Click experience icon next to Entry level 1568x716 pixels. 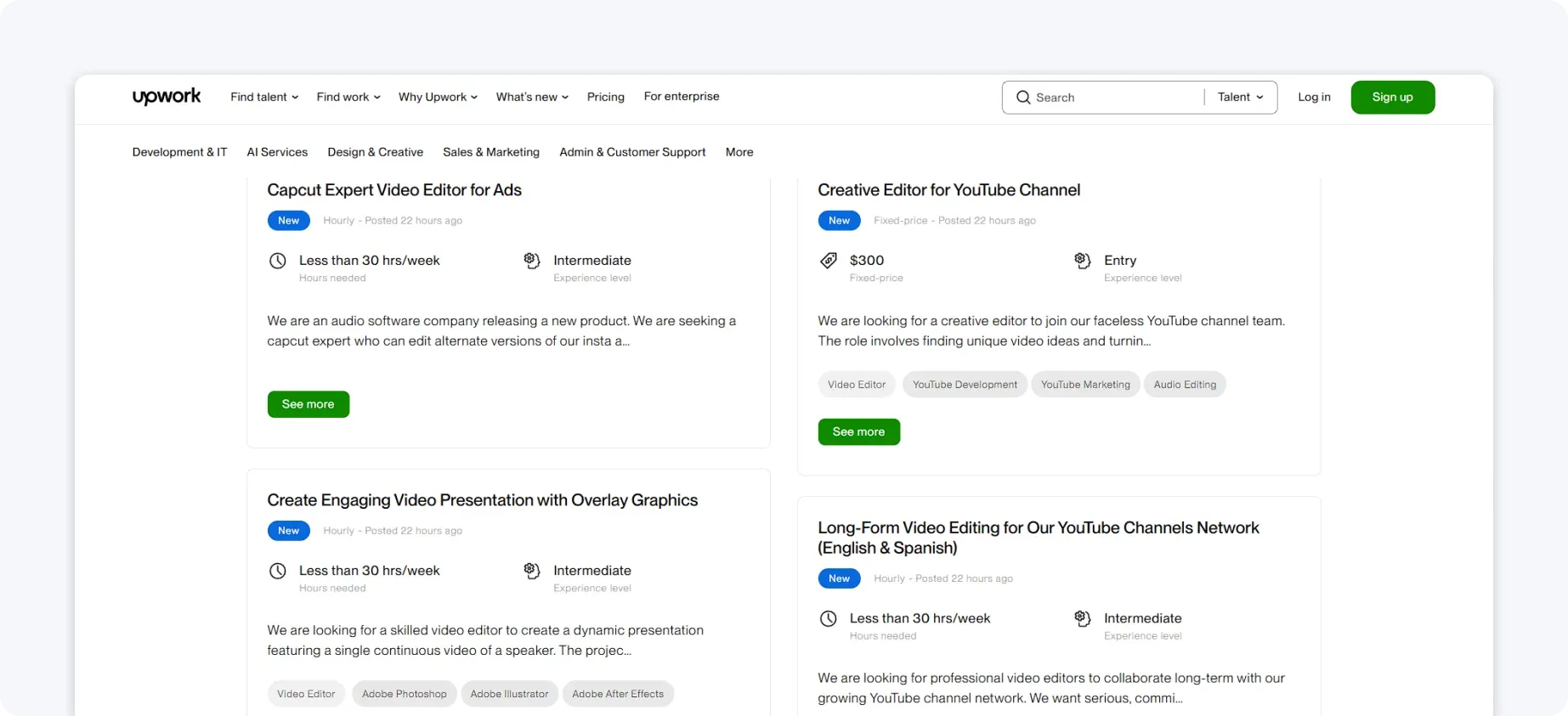[x=1083, y=261]
